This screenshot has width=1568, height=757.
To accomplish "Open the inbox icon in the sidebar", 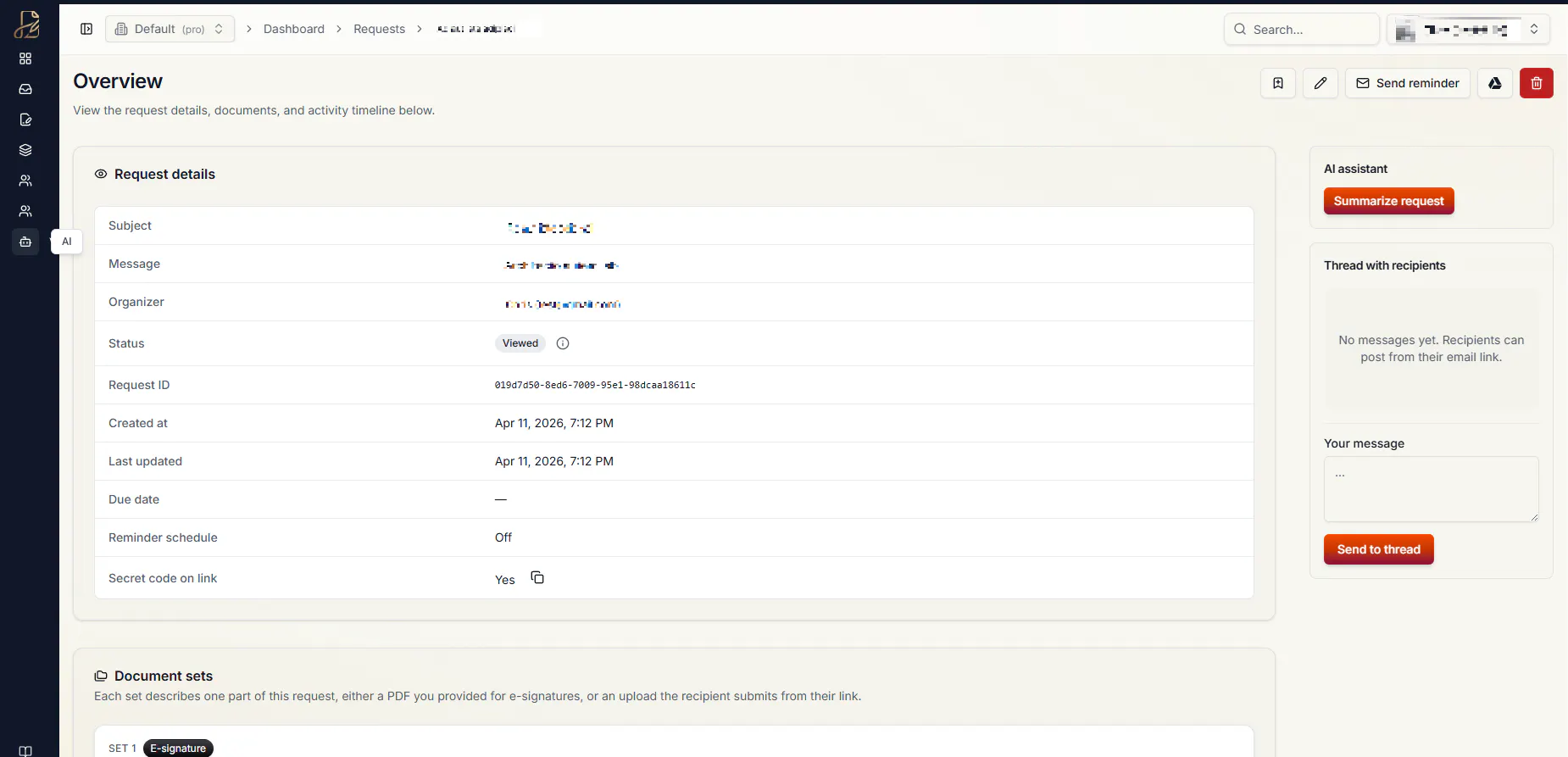I will click(x=25, y=89).
